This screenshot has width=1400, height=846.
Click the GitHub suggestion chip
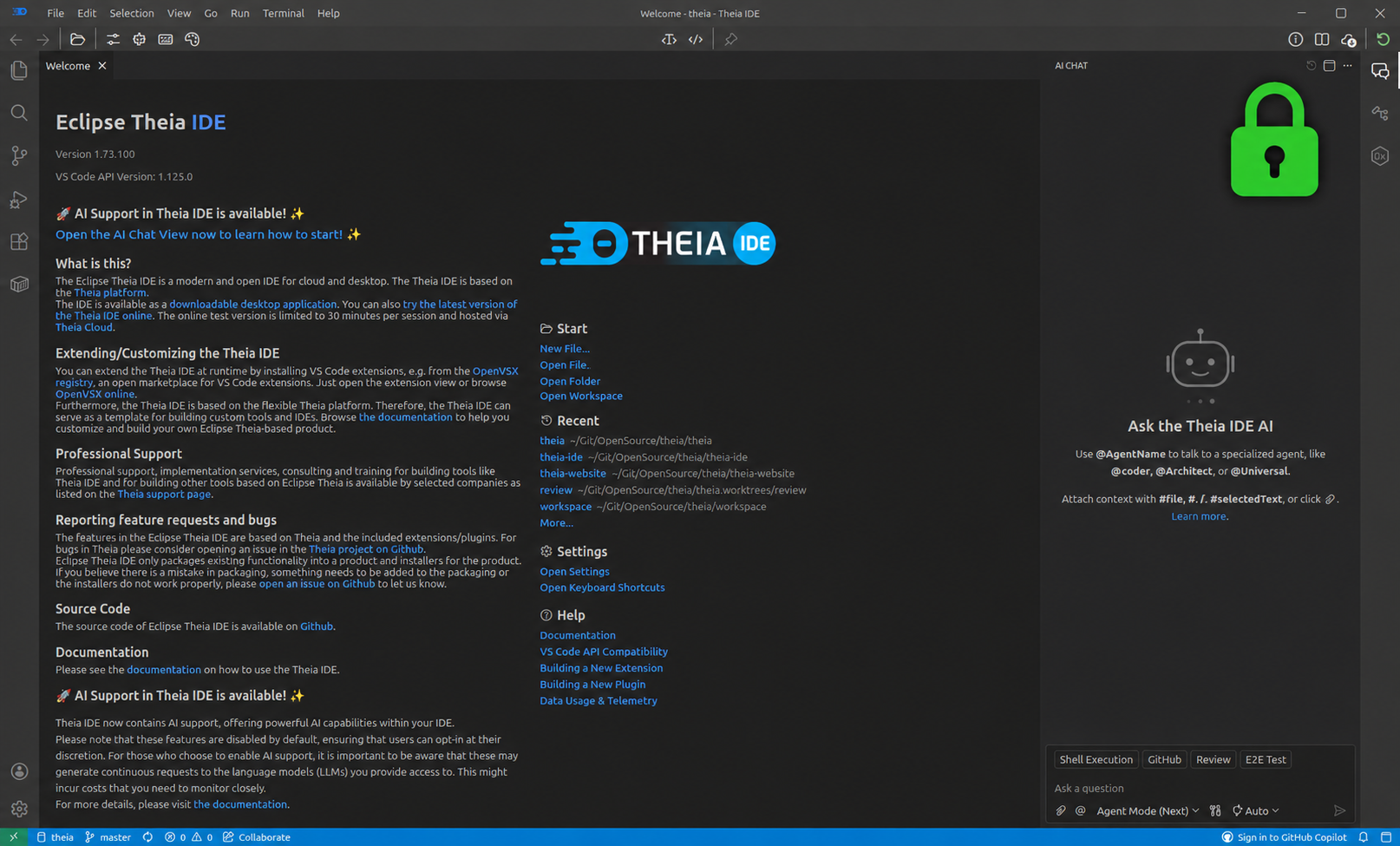tap(1164, 759)
